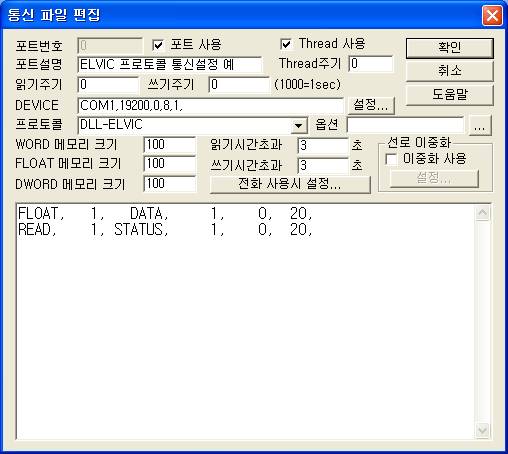Open help with the 도움말 button
This screenshot has width=508, height=454.
tap(449, 95)
